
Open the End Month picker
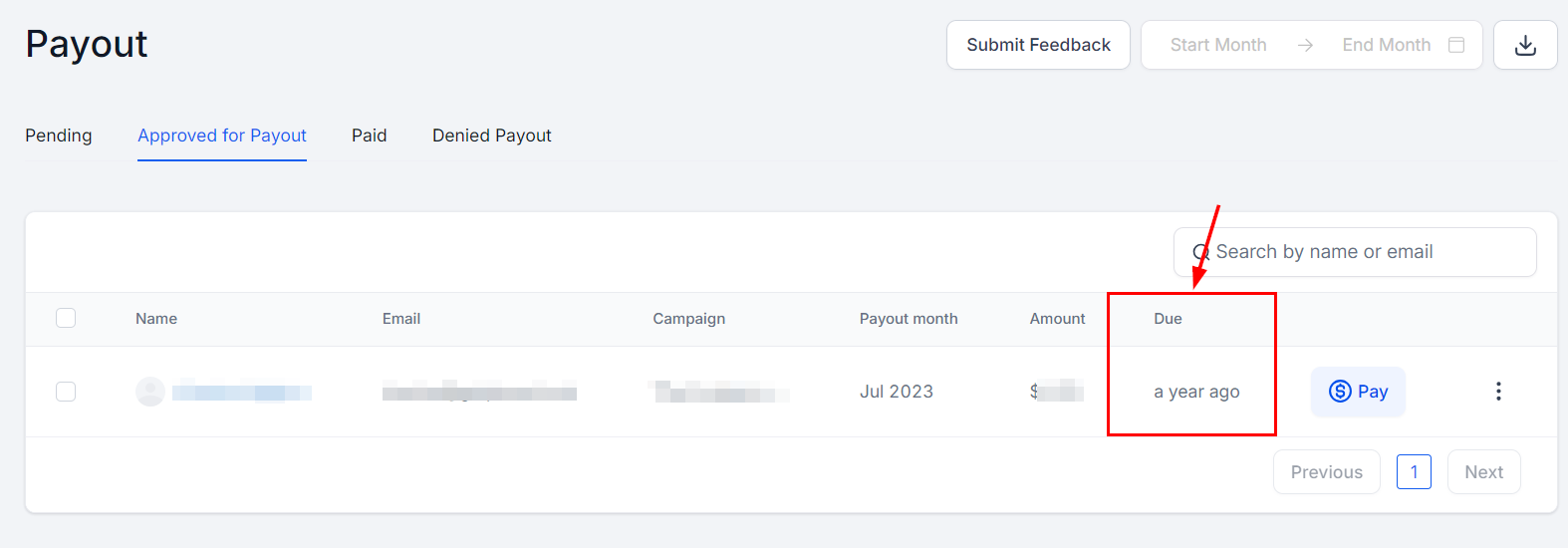pos(1386,45)
